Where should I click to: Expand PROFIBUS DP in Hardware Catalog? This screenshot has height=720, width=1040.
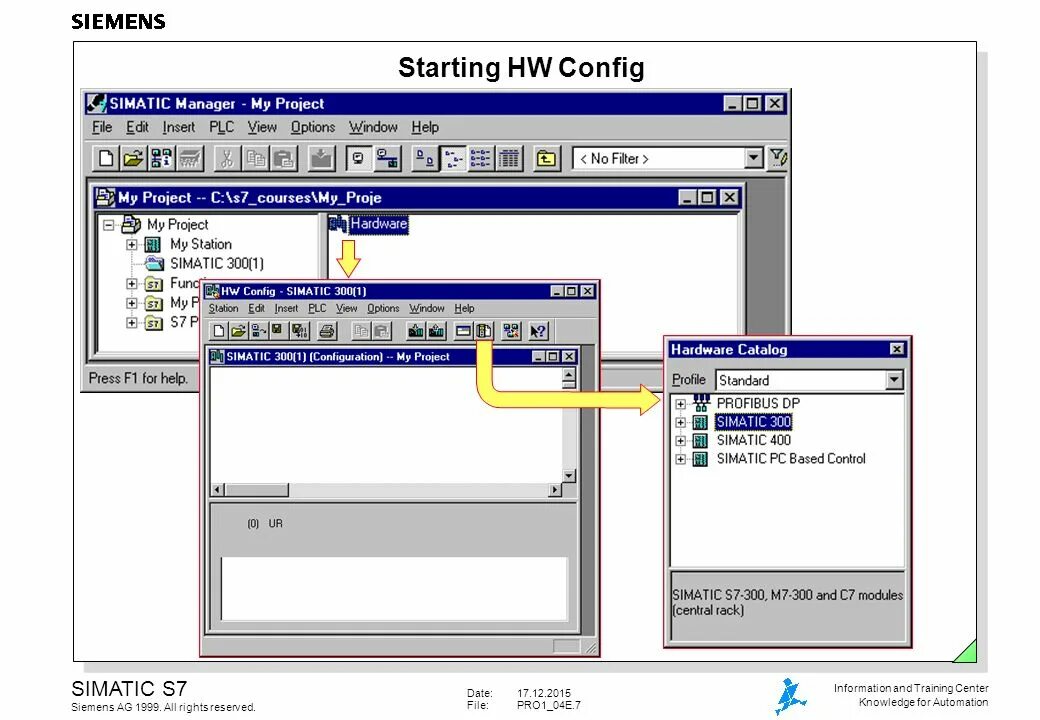point(680,403)
